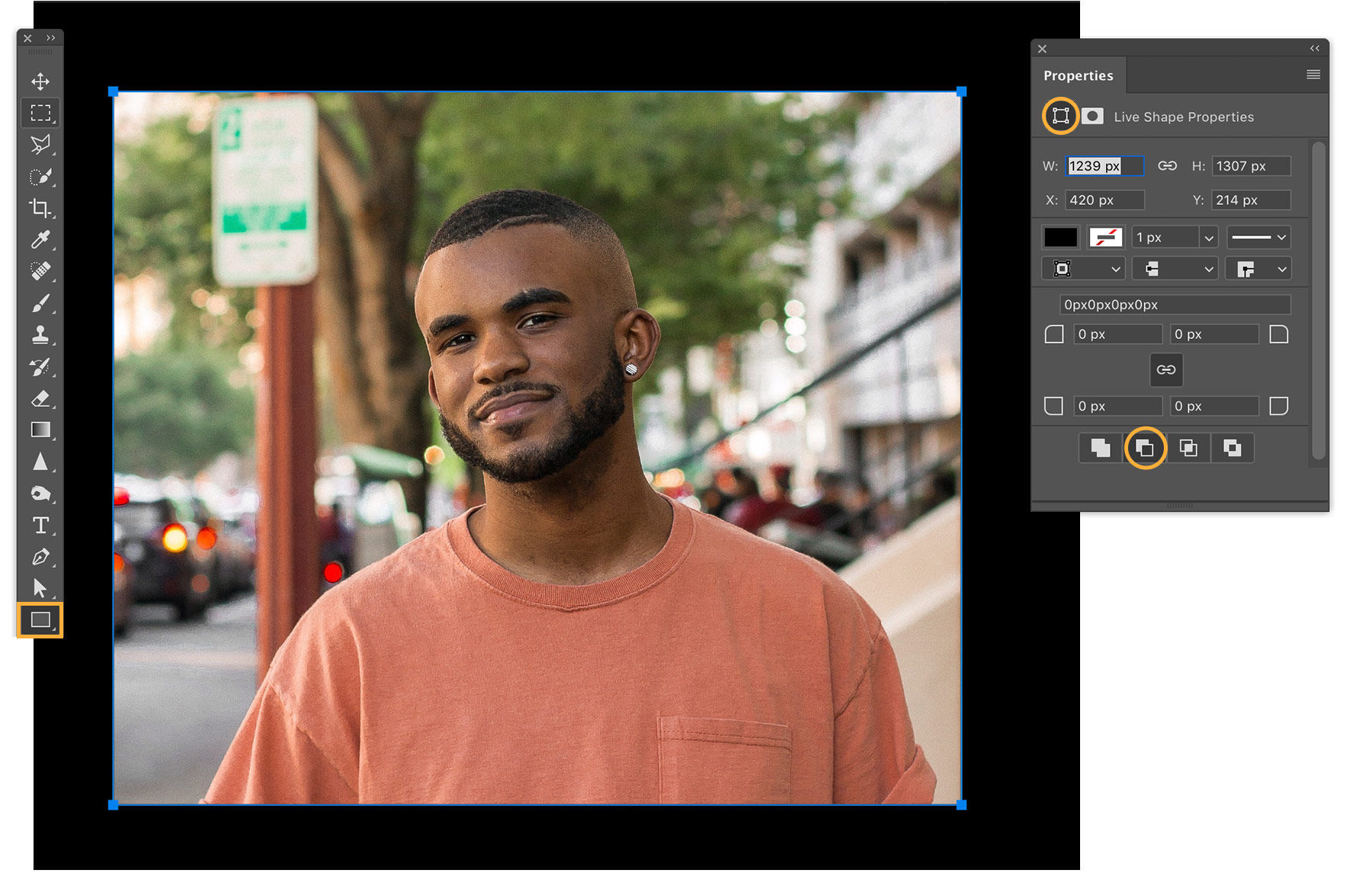Select the Clone Stamp tool
Viewport: 1372px width, 883px height.
click(41, 334)
